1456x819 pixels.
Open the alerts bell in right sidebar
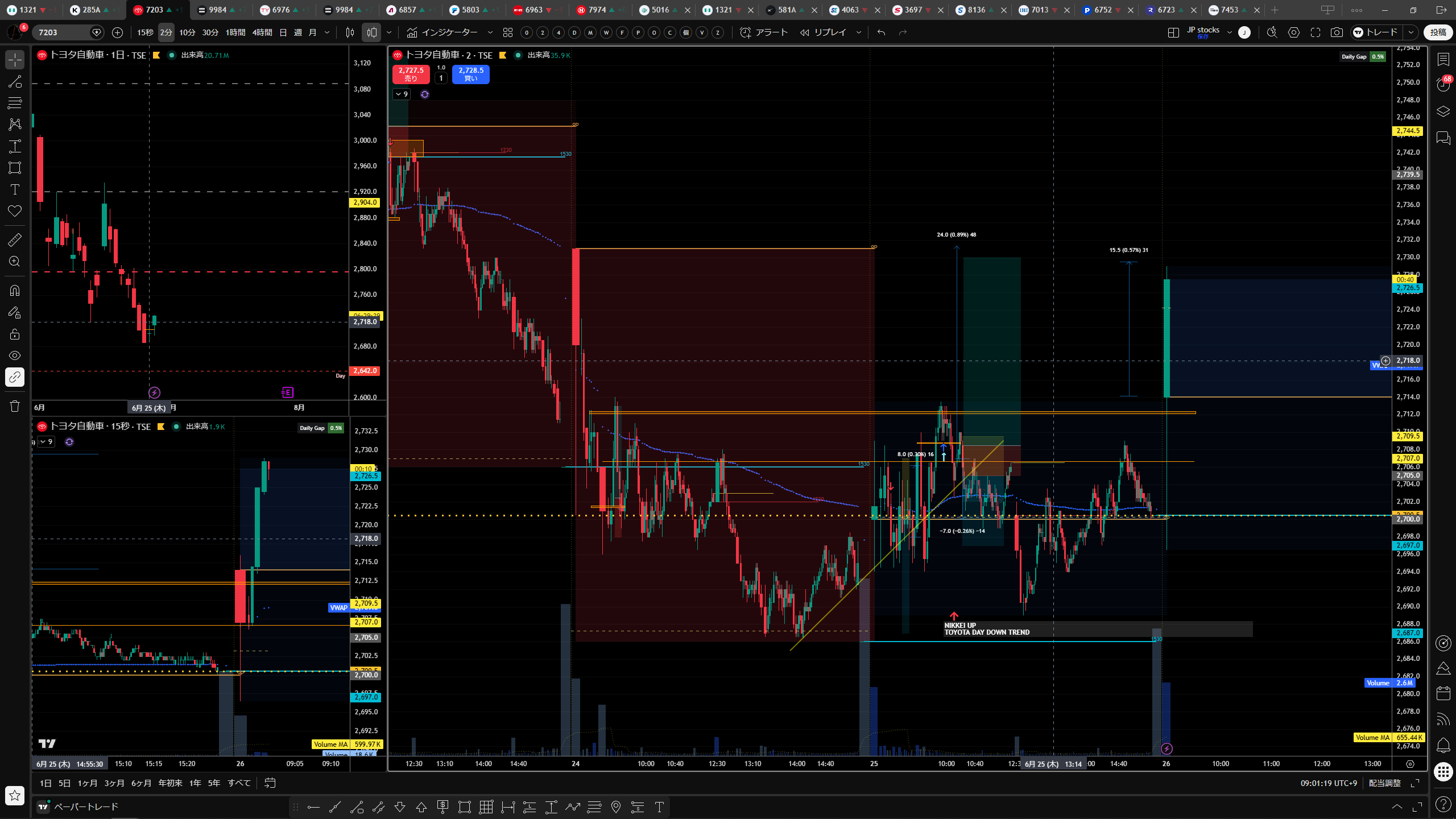tap(1443, 744)
